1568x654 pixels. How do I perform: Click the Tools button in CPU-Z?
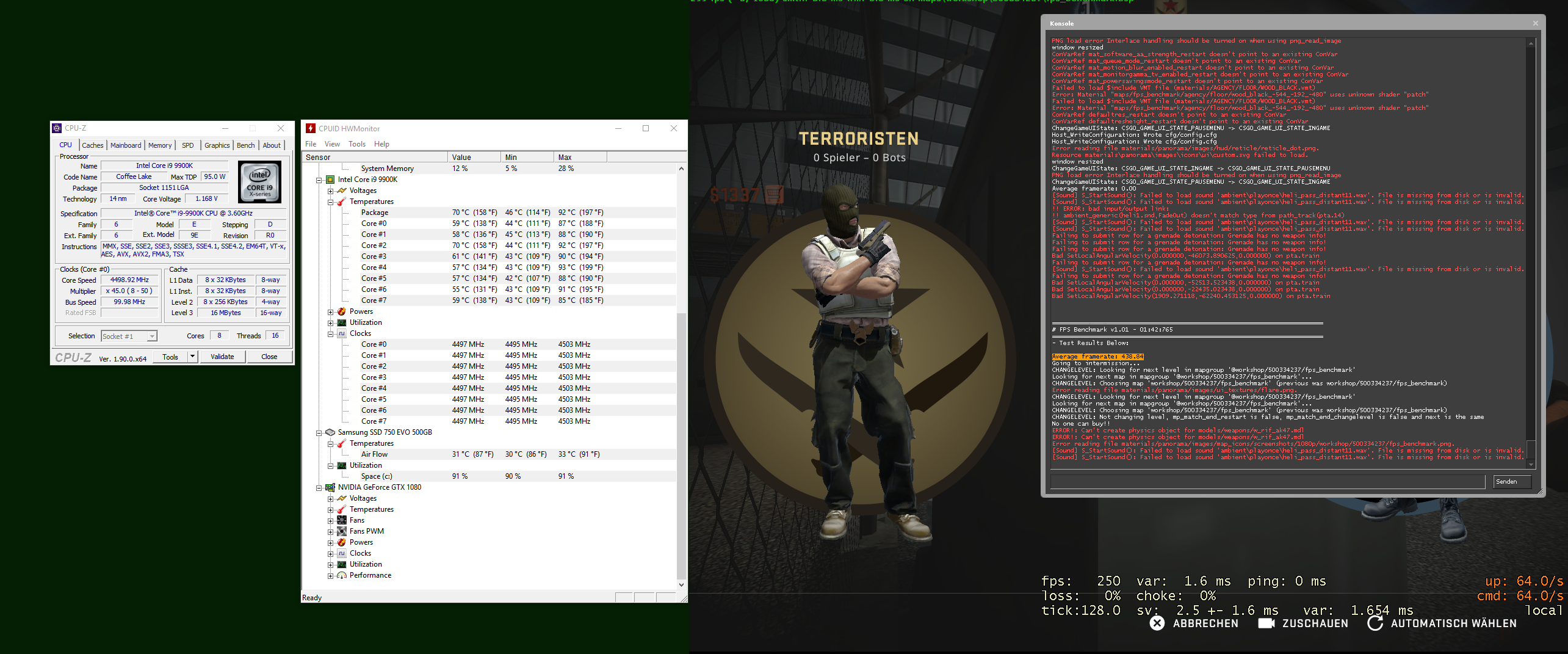(x=170, y=357)
